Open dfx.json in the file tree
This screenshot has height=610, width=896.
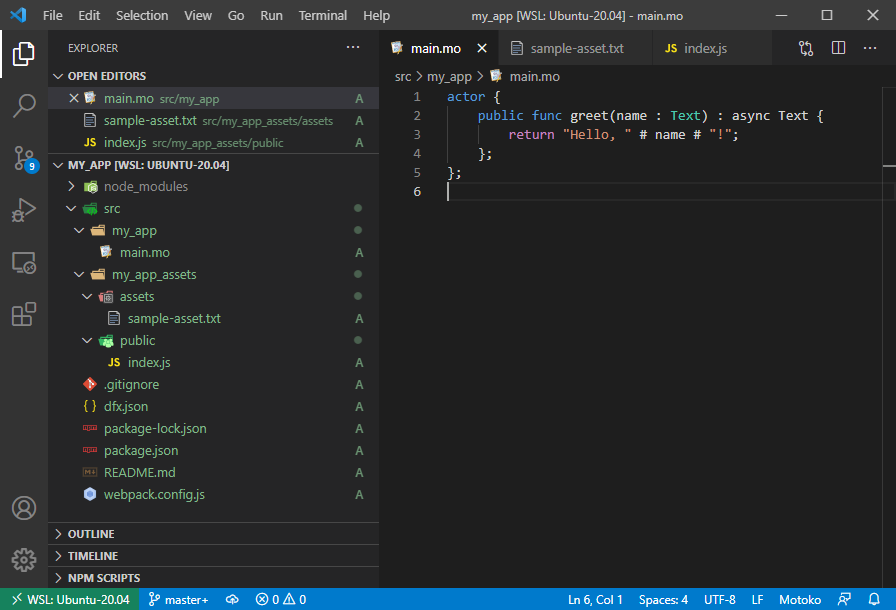tap(126, 407)
